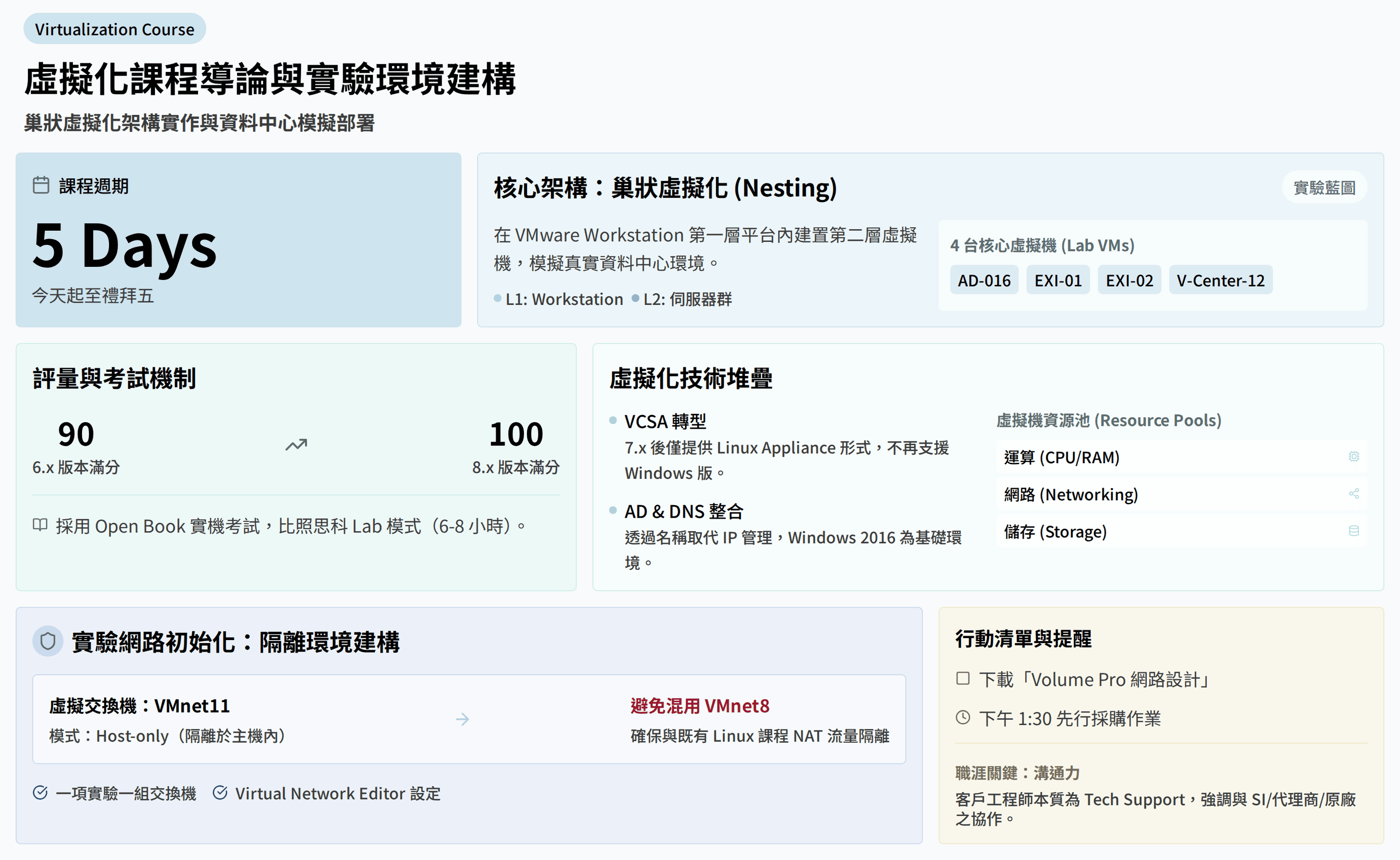Select the AD-016 VM tag
The width and height of the screenshot is (1400, 860).
coord(984,280)
